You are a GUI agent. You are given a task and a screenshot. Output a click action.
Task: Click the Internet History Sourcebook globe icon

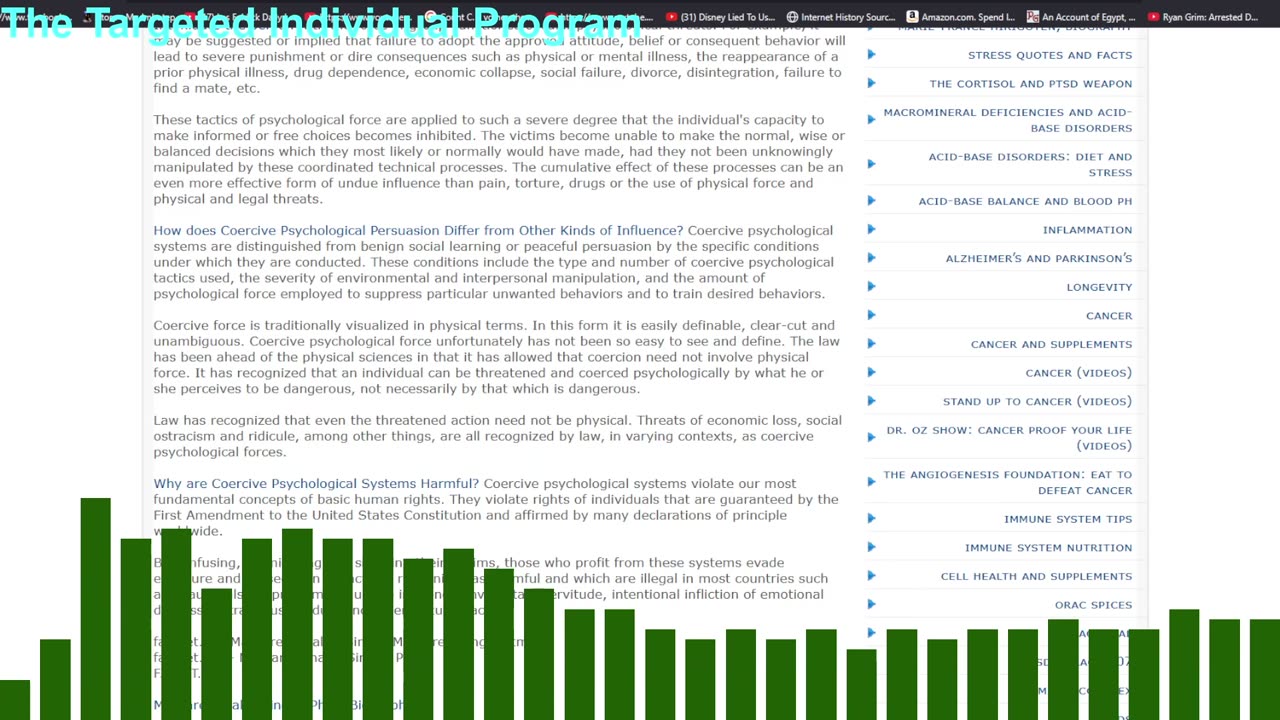tap(792, 17)
